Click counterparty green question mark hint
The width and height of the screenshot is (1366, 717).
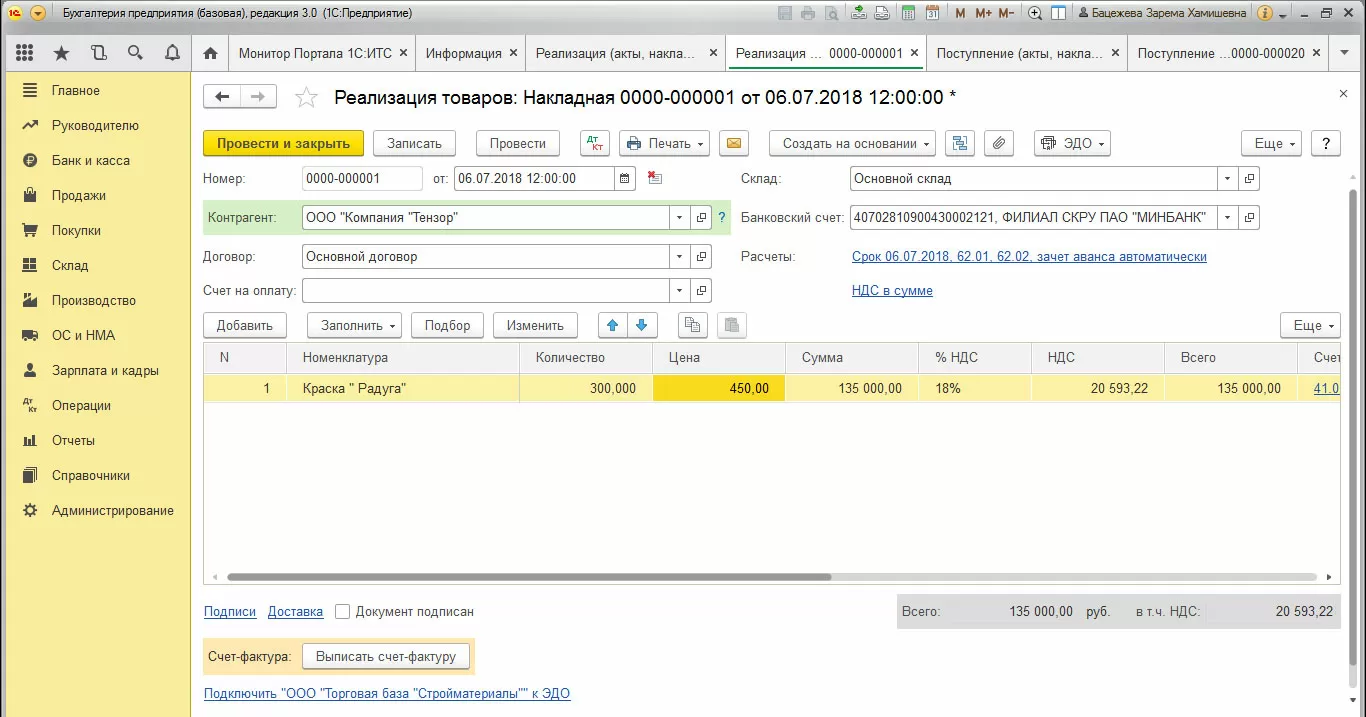[722, 217]
